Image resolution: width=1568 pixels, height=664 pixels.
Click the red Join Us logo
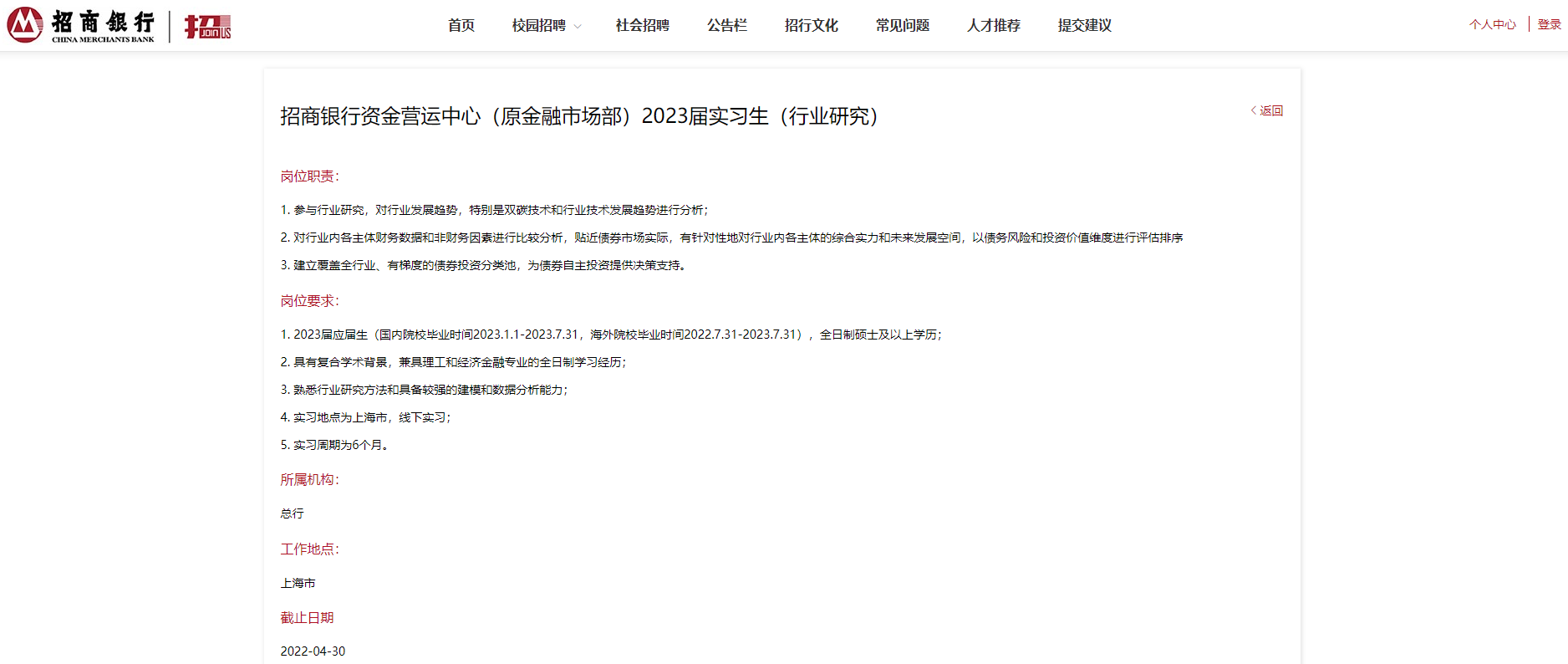click(x=207, y=26)
